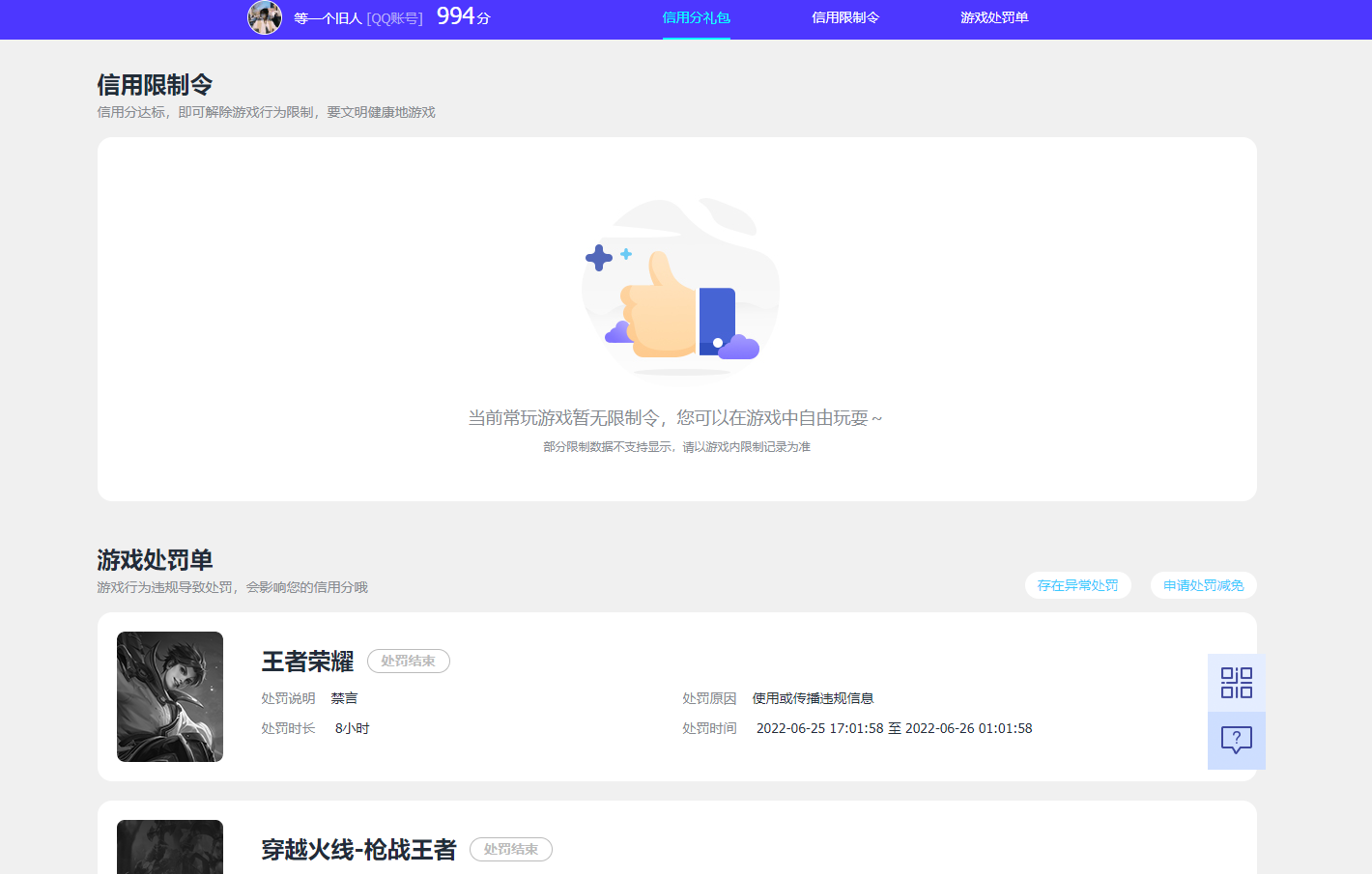Click 处罚结束 badge for 王者荣耀
The height and width of the screenshot is (874, 1372).
coord(408,661)
